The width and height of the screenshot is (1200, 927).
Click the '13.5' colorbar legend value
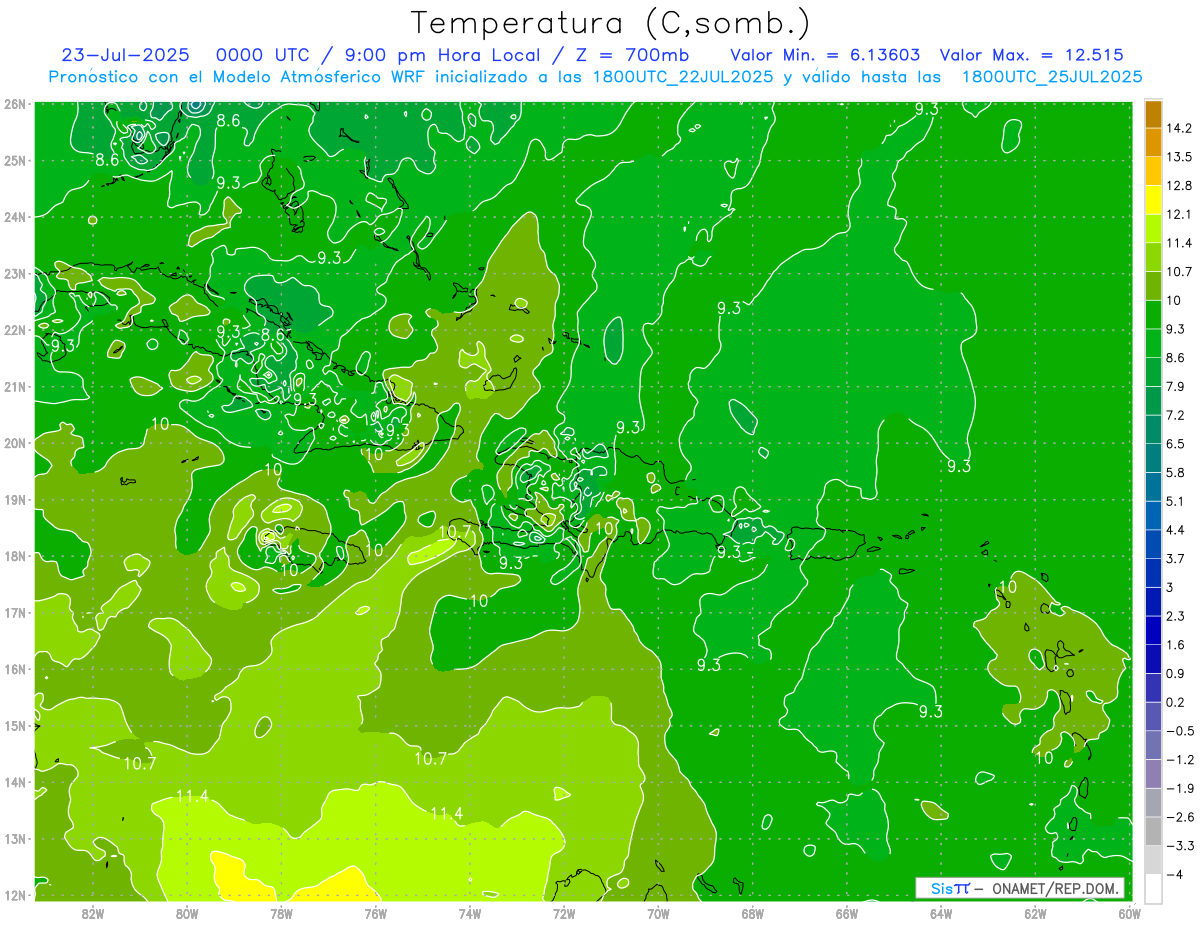tap(1178, 158)
